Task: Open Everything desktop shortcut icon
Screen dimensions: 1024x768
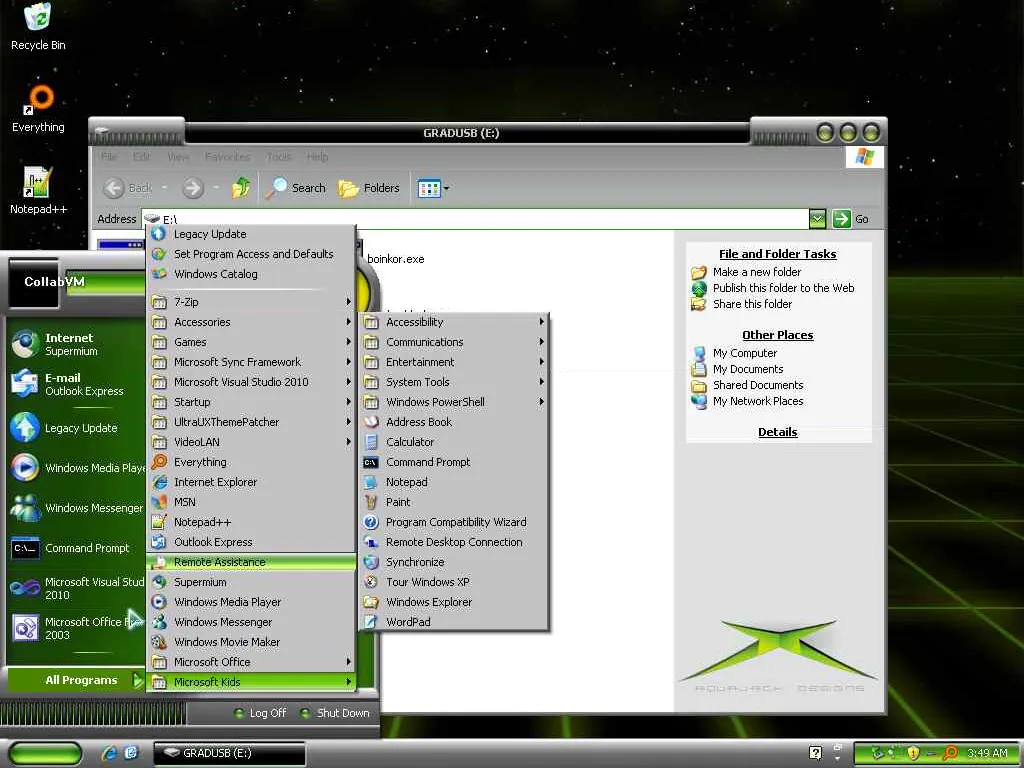Action: pos(38,108)
